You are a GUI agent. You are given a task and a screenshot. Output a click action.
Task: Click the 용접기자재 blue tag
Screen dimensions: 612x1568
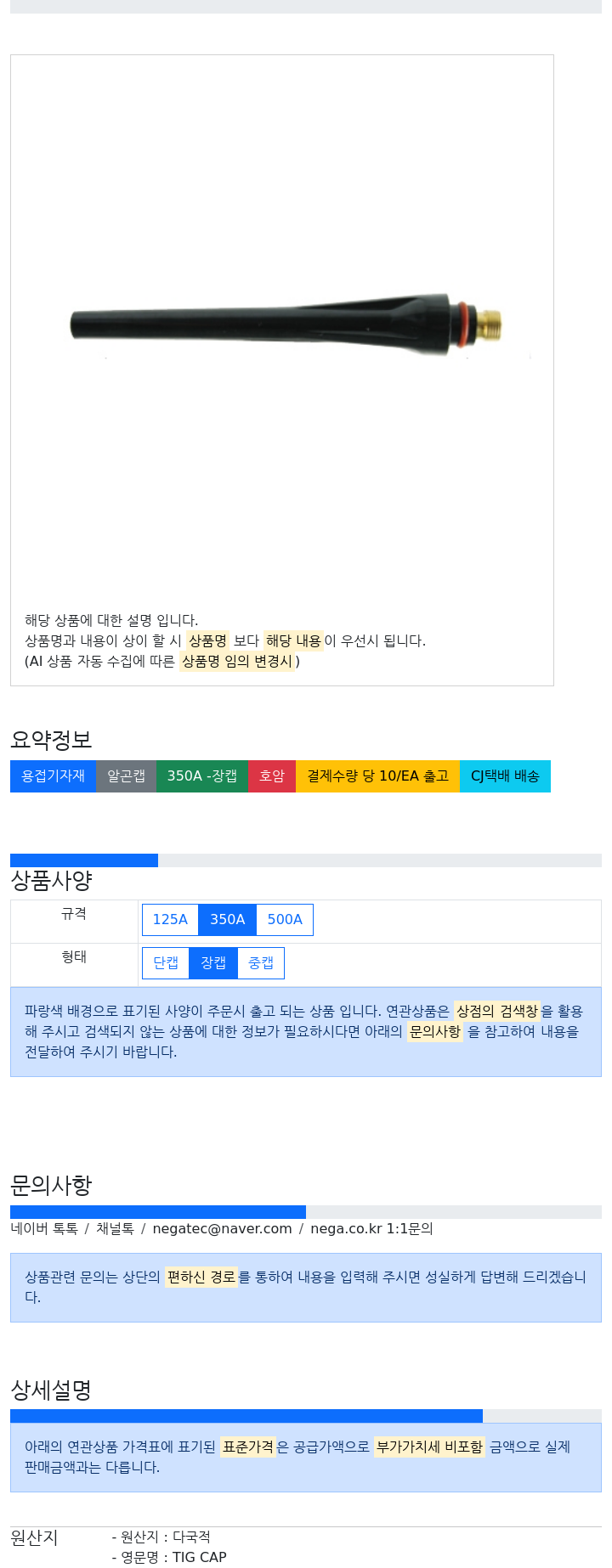pyautogui.click(x=53, y=776)
